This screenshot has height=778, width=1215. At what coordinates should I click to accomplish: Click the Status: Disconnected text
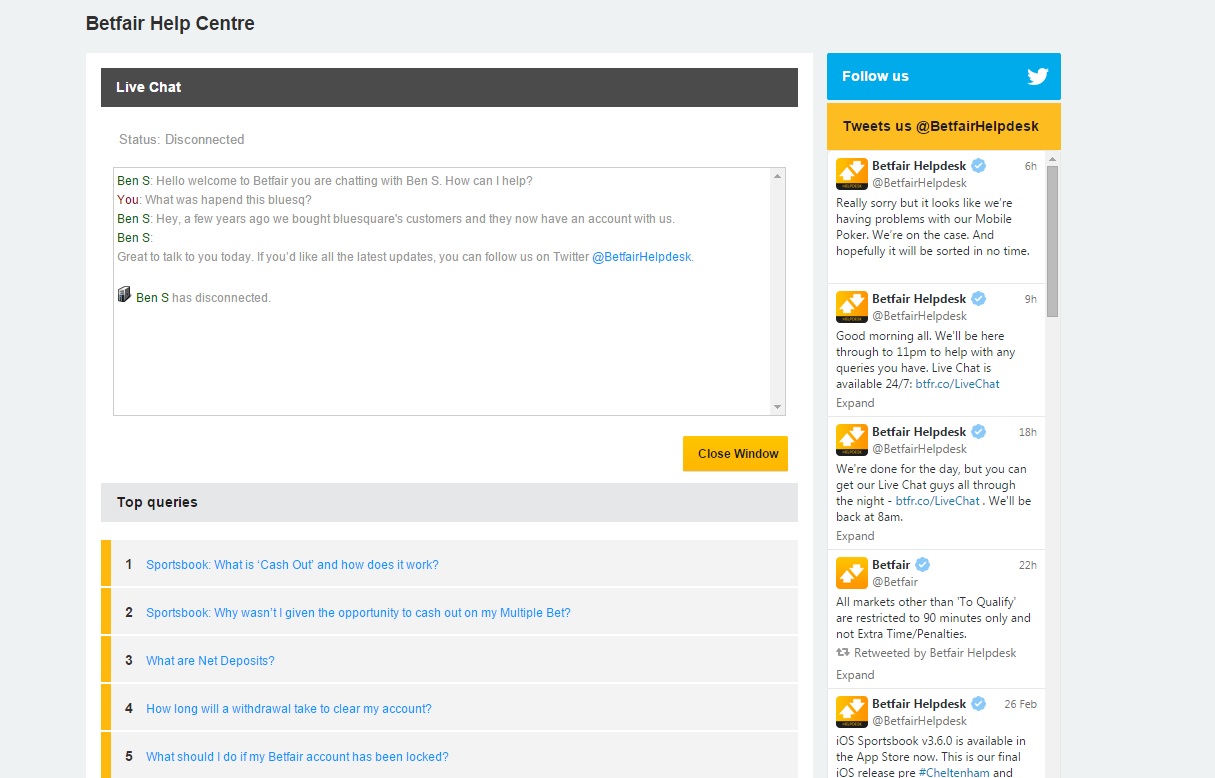[x=181, y=140]
